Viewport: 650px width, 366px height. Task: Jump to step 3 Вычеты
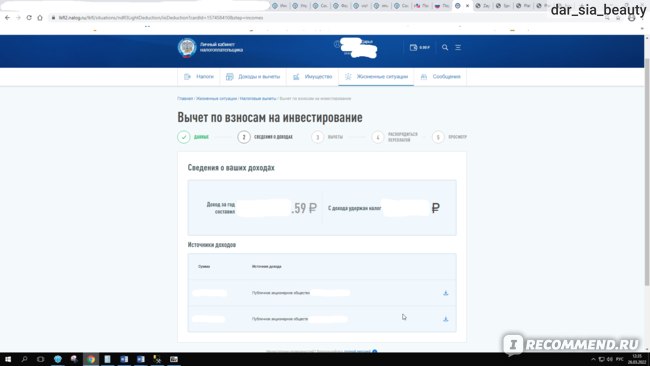pos(327,137)
